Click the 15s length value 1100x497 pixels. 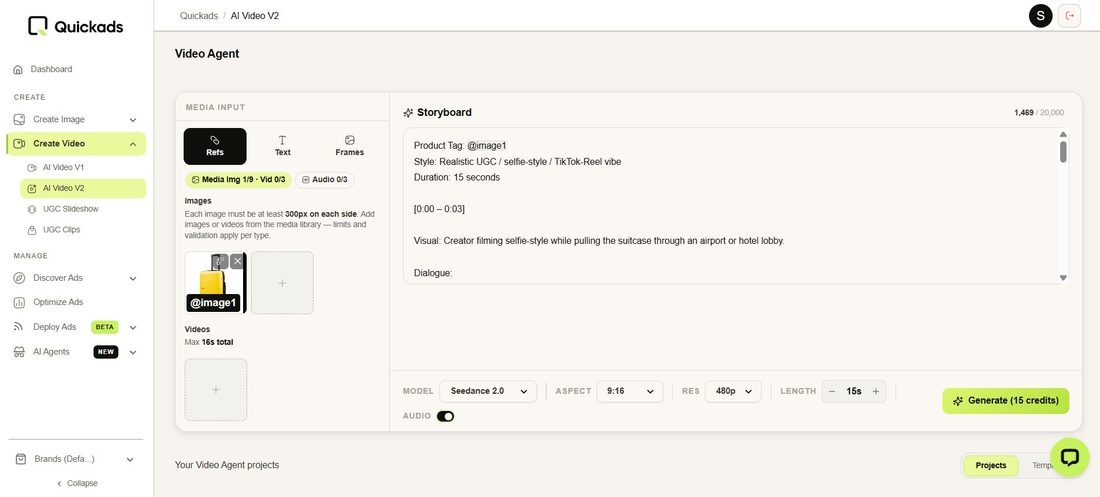pyautogui.click(x=854, y=392)
